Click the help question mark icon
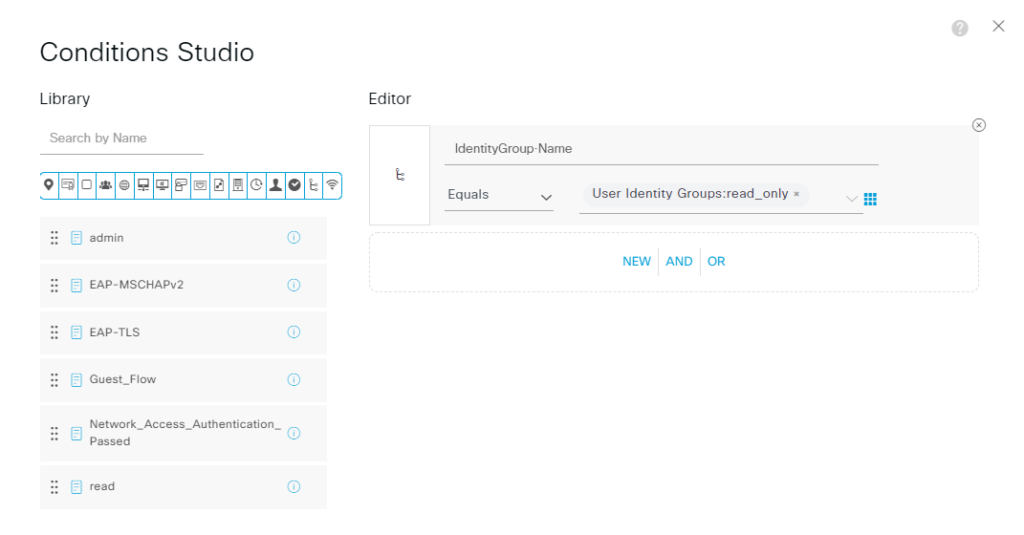Screen dimensions: 1024x535 click(x=960, y=28)
